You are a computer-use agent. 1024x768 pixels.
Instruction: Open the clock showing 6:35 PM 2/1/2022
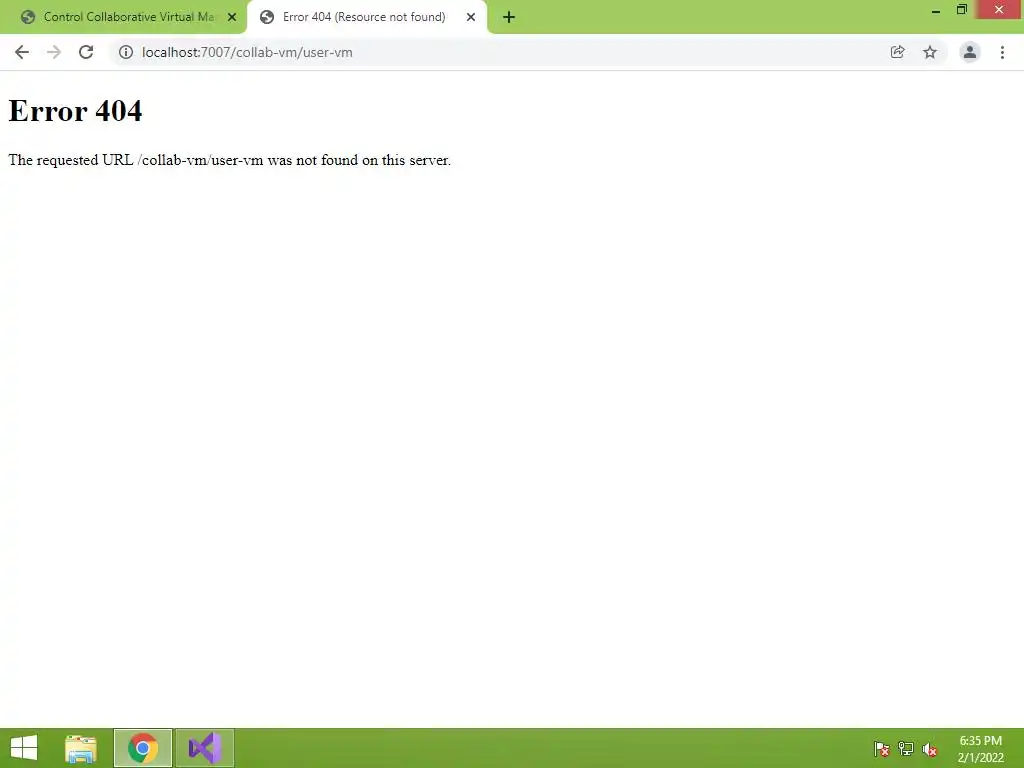[x=981, y=749]
